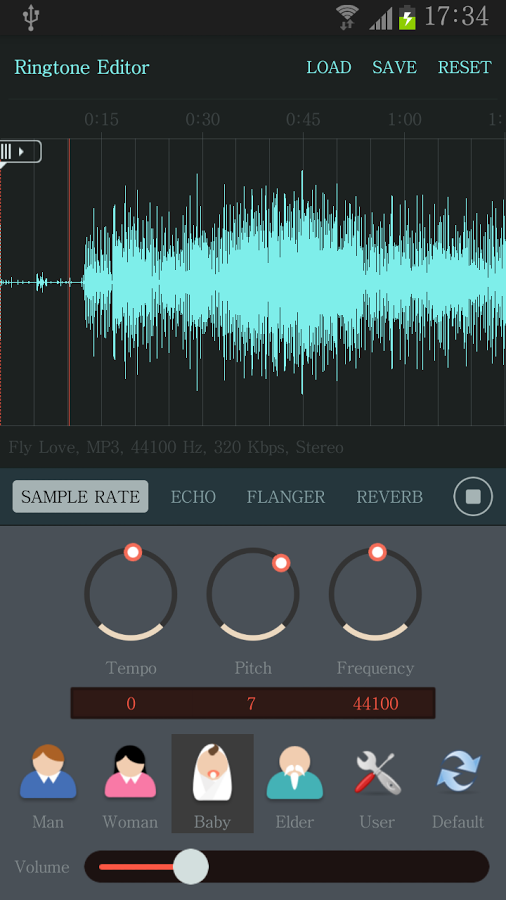Choose the Elder voice preset

[295, 784]
